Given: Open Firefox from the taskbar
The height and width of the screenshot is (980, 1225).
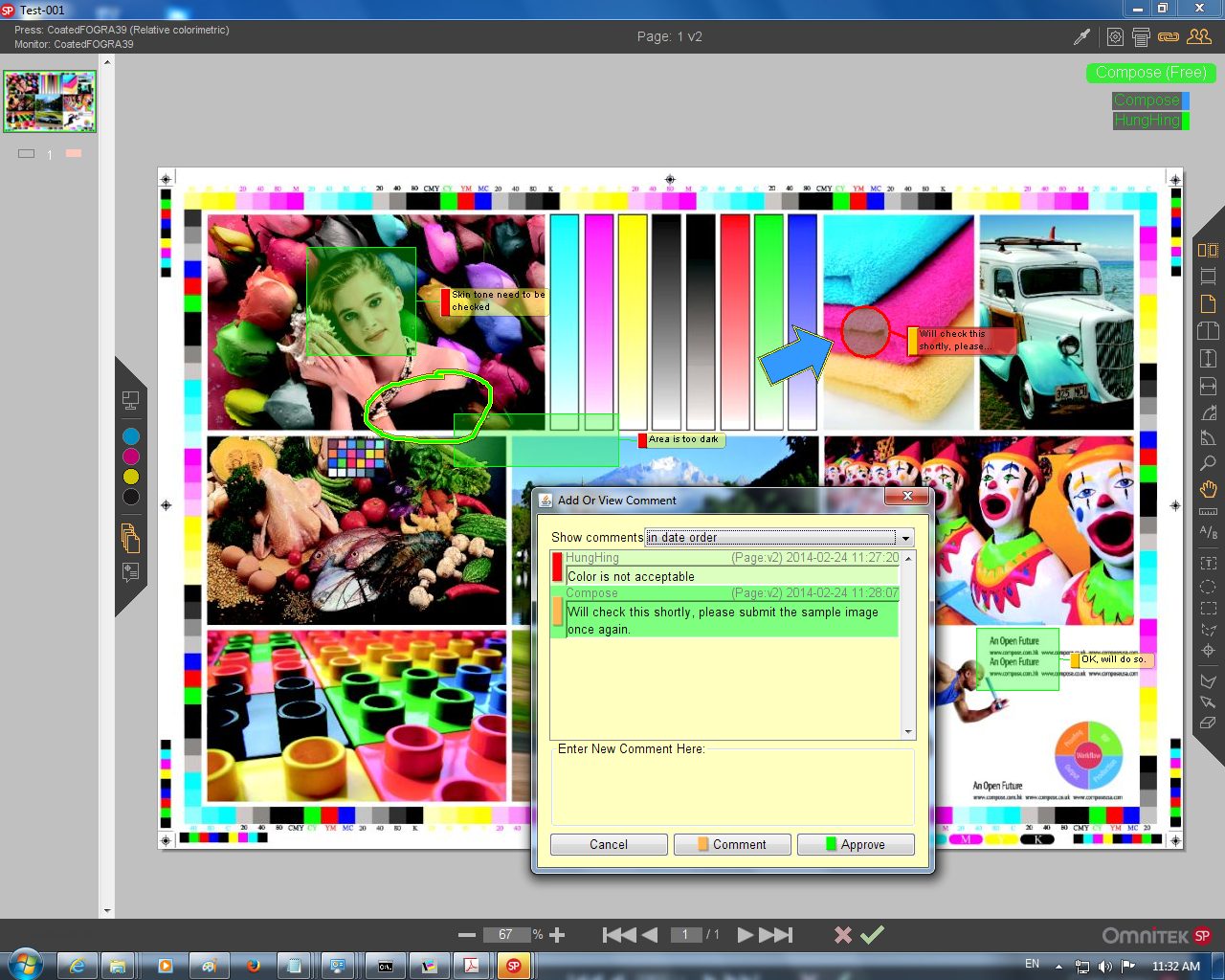Looking at the screenshot, I should click(254, 966).
